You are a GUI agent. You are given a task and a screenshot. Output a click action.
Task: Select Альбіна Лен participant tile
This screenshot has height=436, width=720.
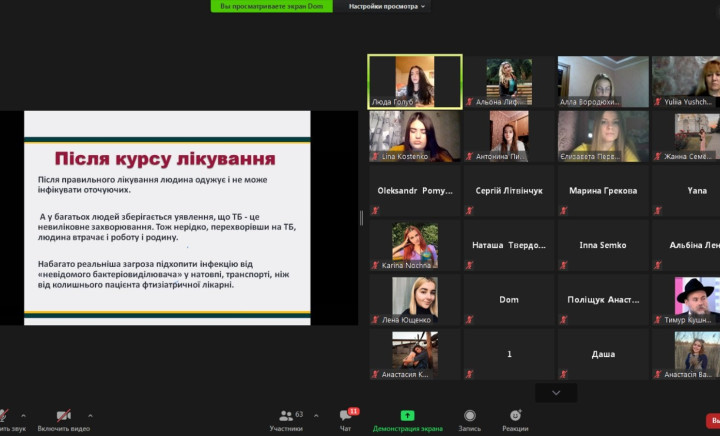pos(686,245)
